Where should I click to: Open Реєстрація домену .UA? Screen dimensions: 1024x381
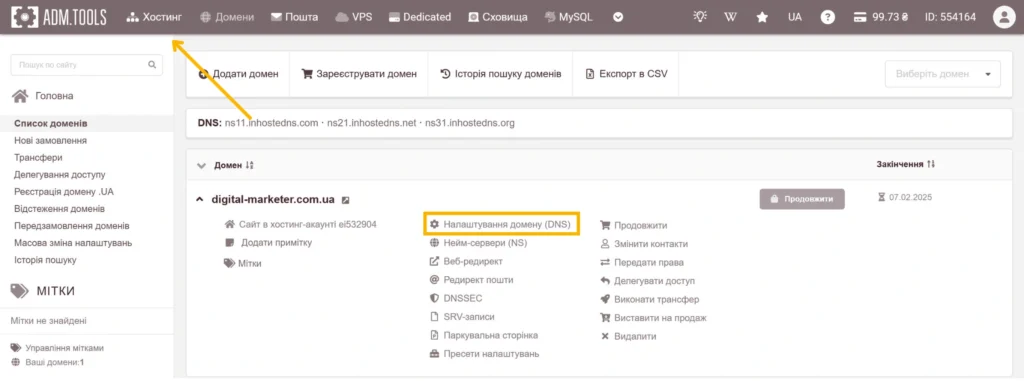[64, 191]
